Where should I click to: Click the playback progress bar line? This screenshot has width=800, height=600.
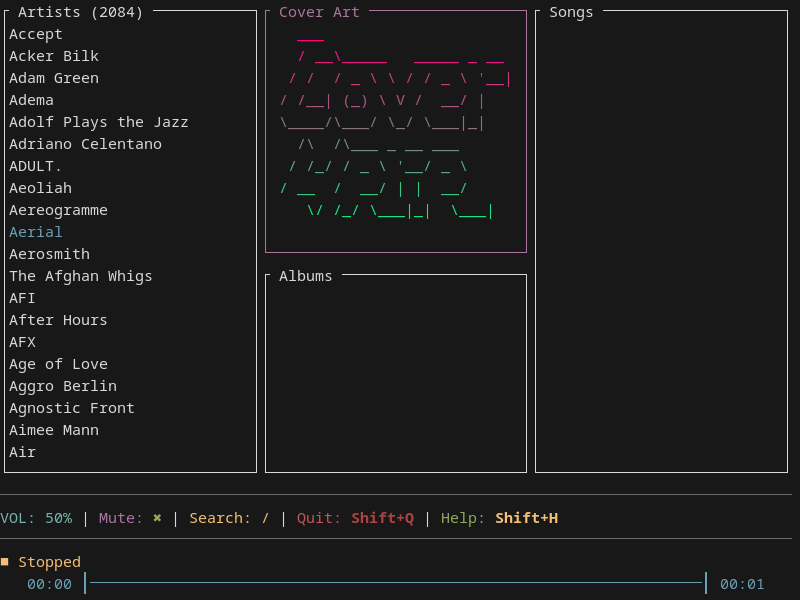[395, 583]
